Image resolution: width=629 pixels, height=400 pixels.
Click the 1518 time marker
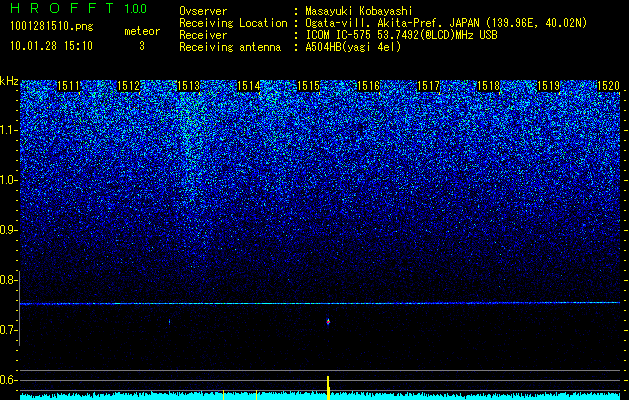[488, 85]
